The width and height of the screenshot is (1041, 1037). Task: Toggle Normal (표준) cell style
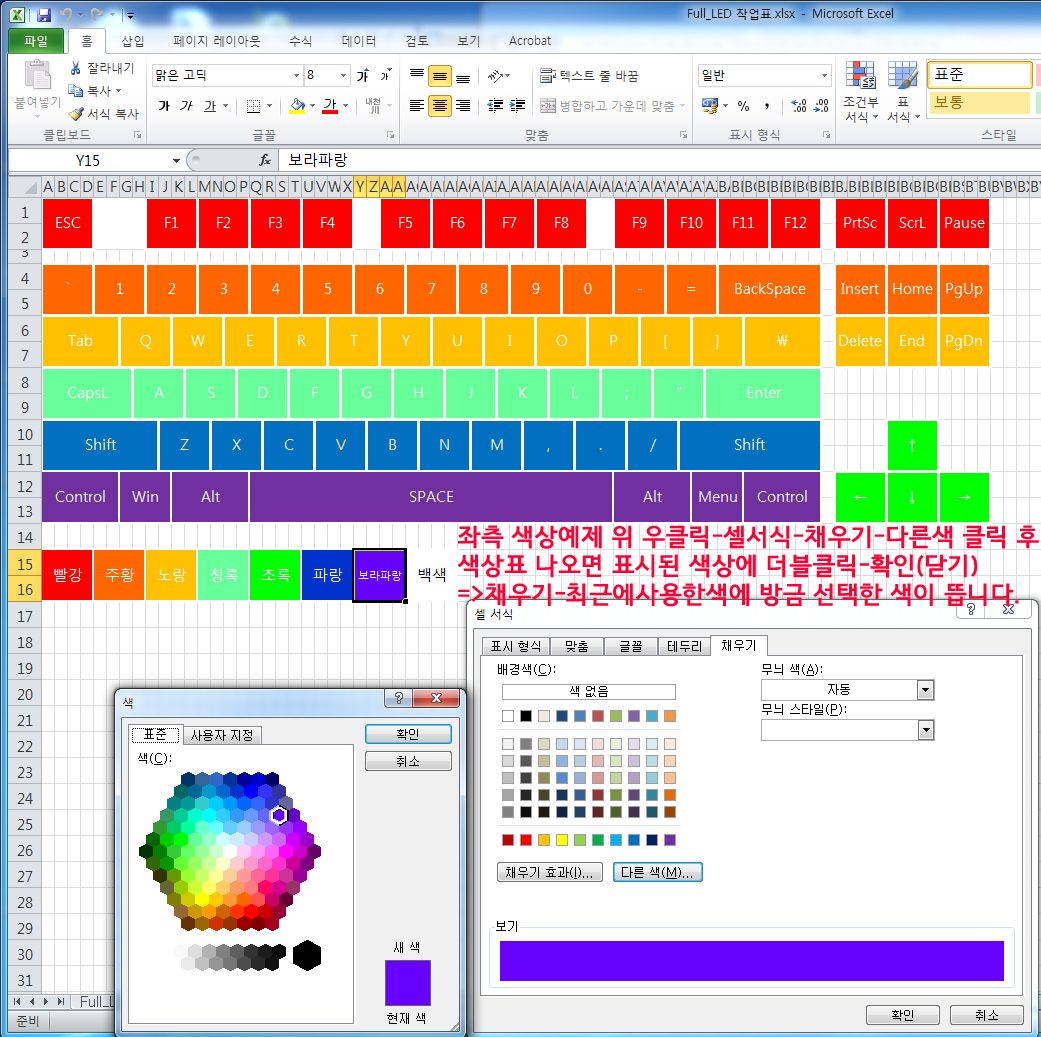979,74
